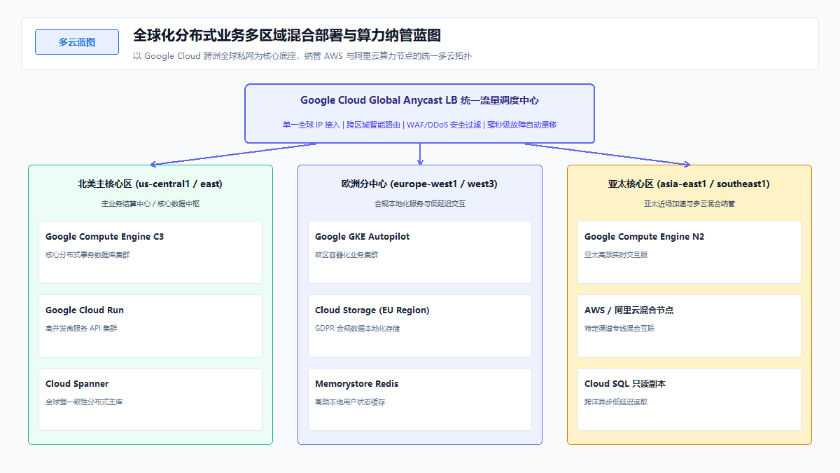This screenshot has width=840, height=473.
Task: Click the 亚太核心区 (asia-east1 / southeast1) heading
Action: pyautogui.click(x=689, y=184)
